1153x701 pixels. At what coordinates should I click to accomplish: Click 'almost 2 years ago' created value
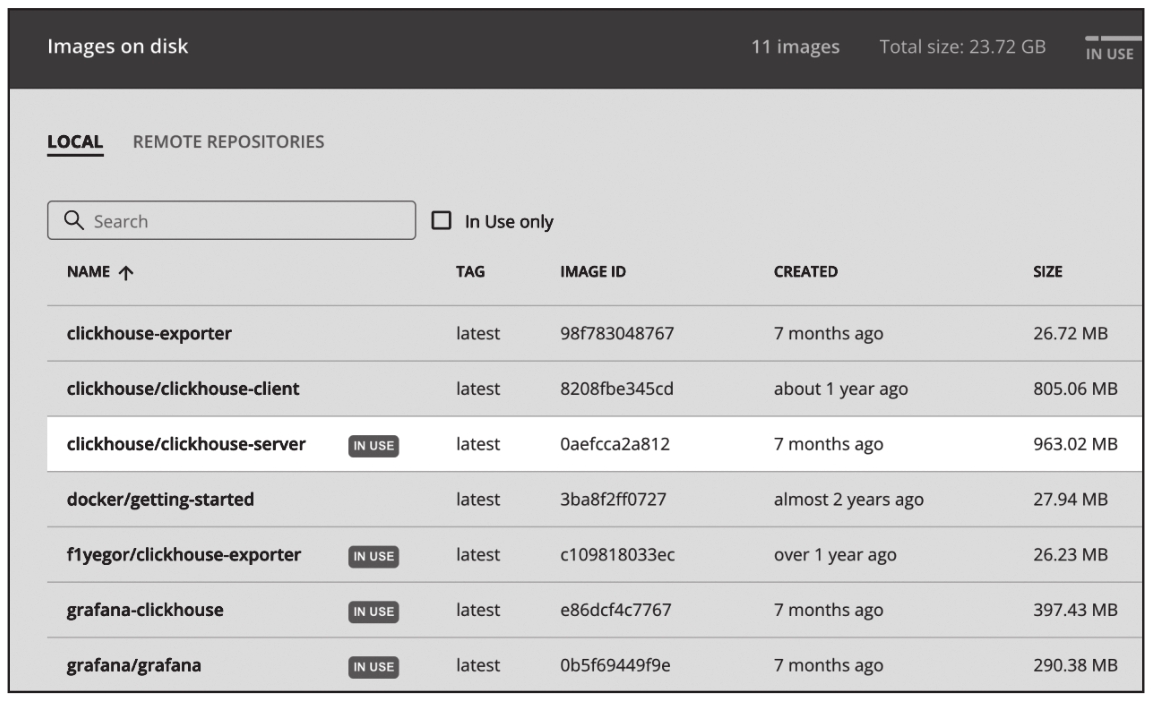(x=849, y=499)
